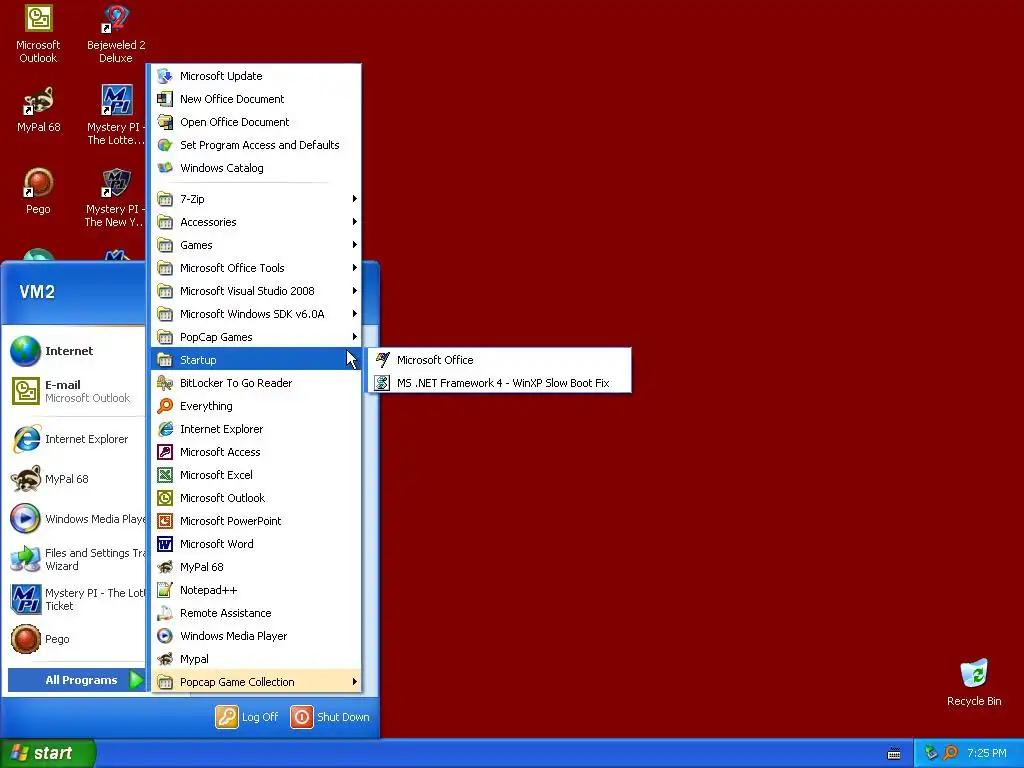Open Internet Explorer from Start menu left pane
This screenshot has height=768, width=1024.
(76, 439)
